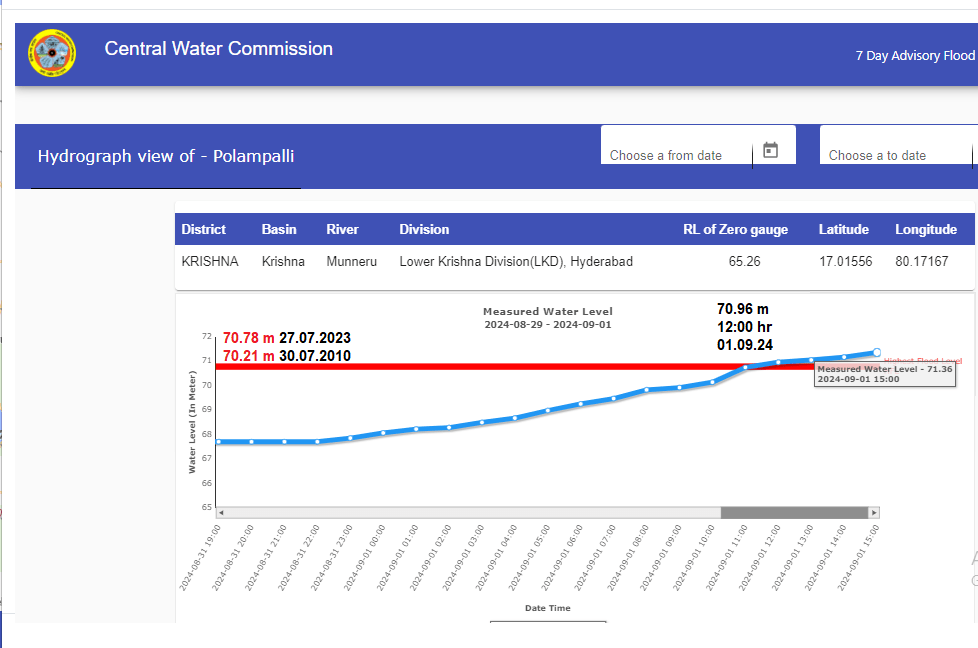This screenshot has width=978, height=648.
Task: Open the from-date calendar picker icon
Action: pyautogui.click(x=770, y=150)
